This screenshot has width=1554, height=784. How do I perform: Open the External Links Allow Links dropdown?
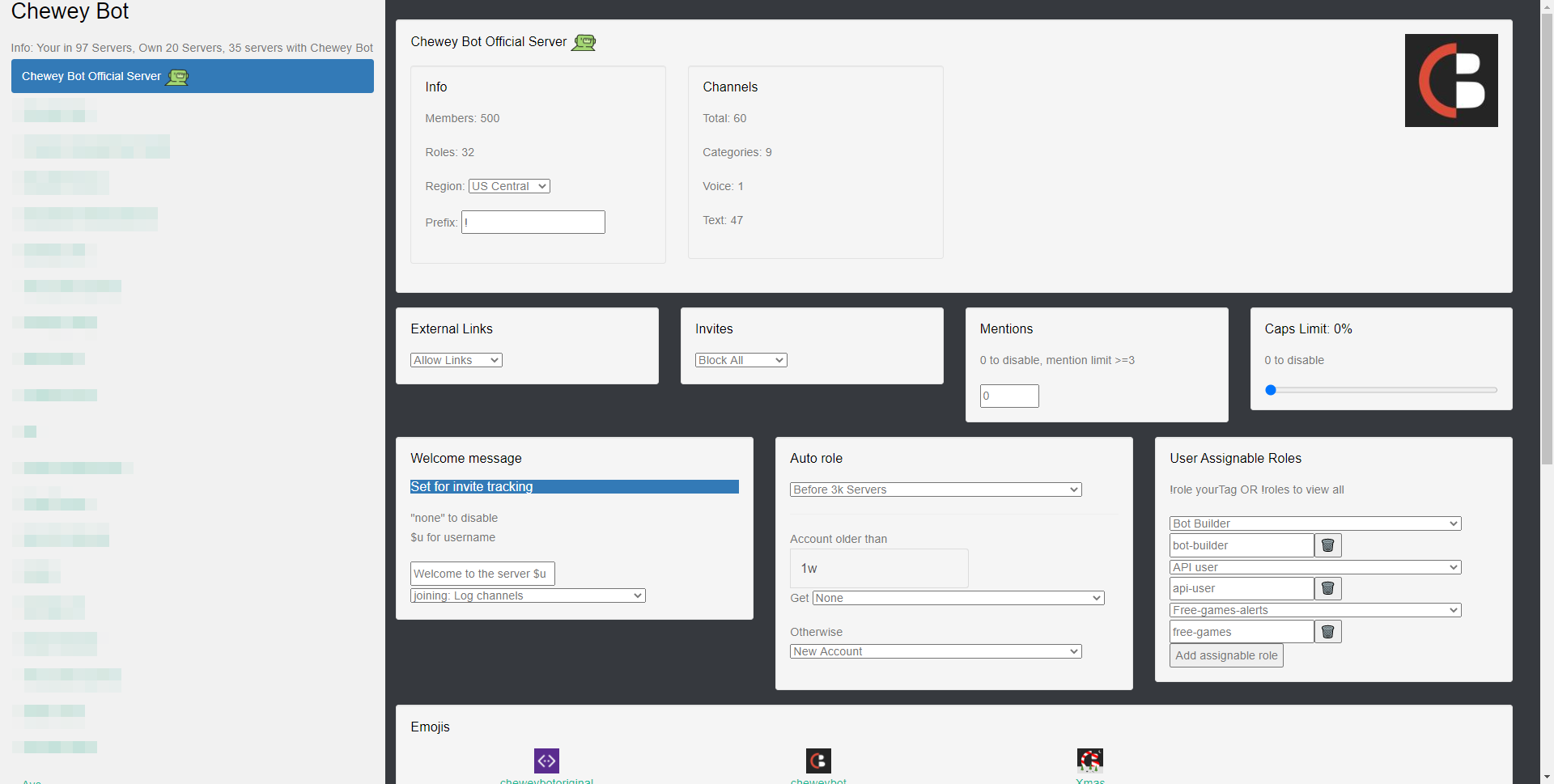click(456, 360)
